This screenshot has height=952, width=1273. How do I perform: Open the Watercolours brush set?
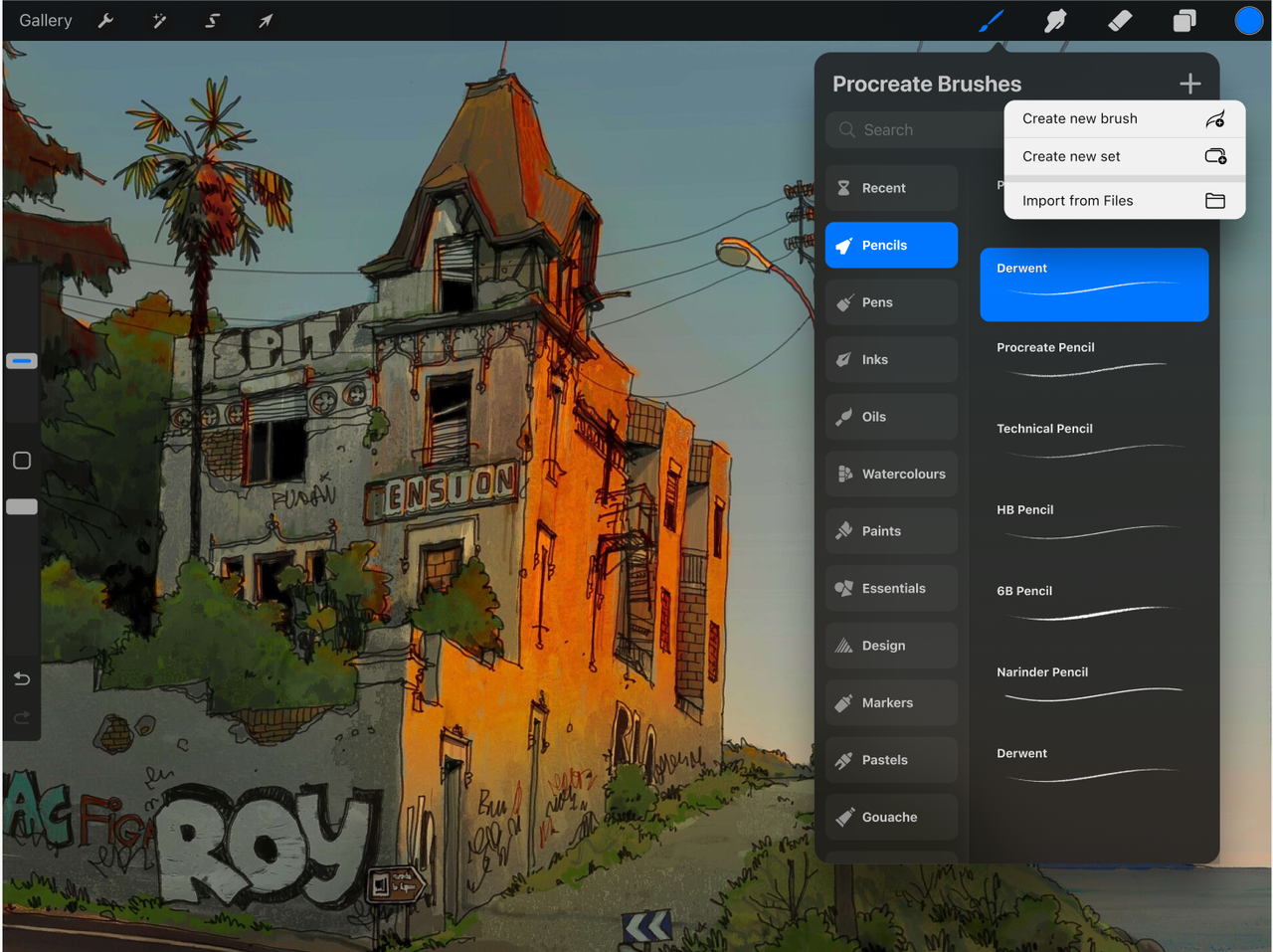(890, 474)
